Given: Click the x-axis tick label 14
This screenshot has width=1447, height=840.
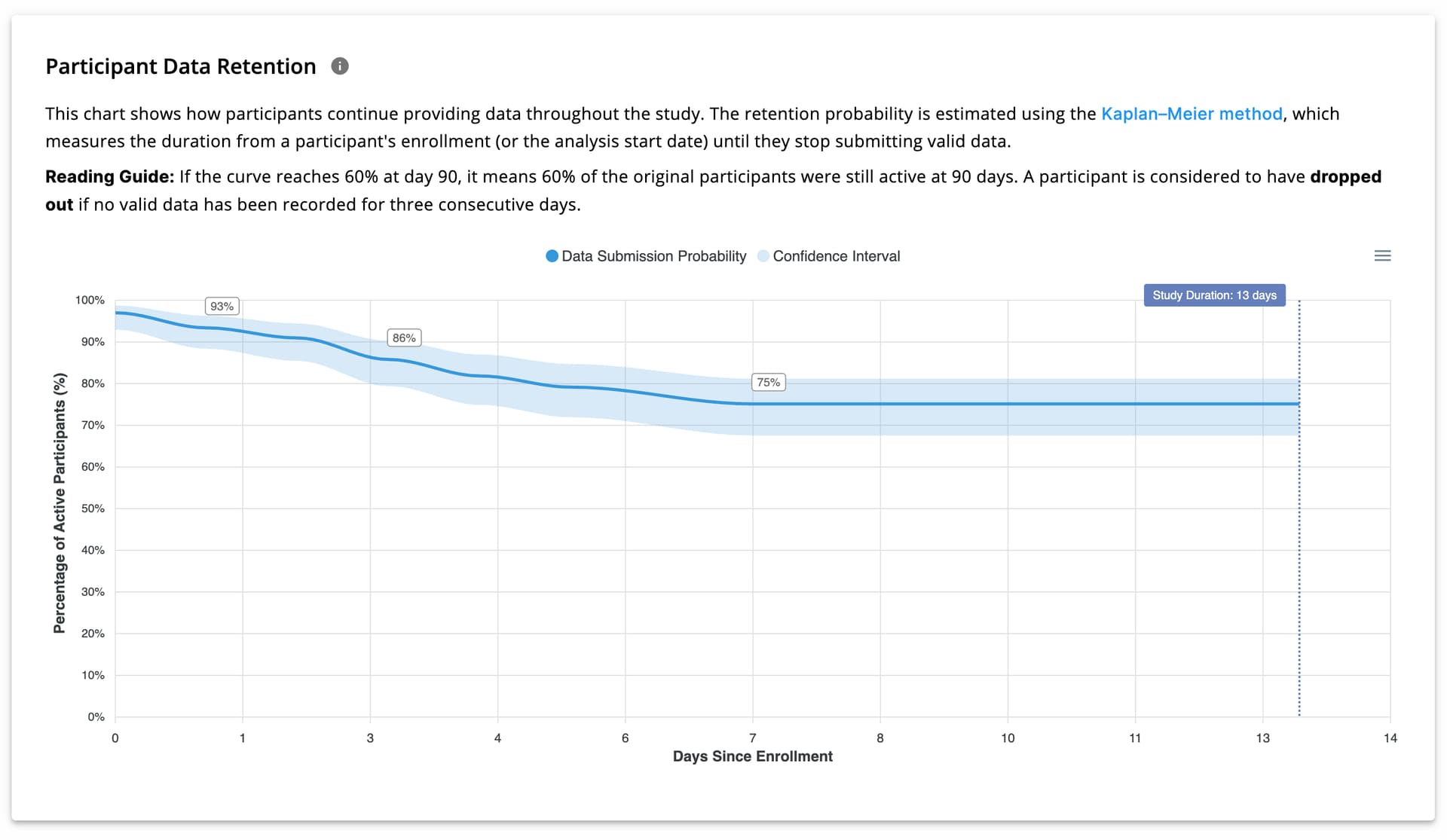Looking at the screenshot, I should click(1390, 738).
